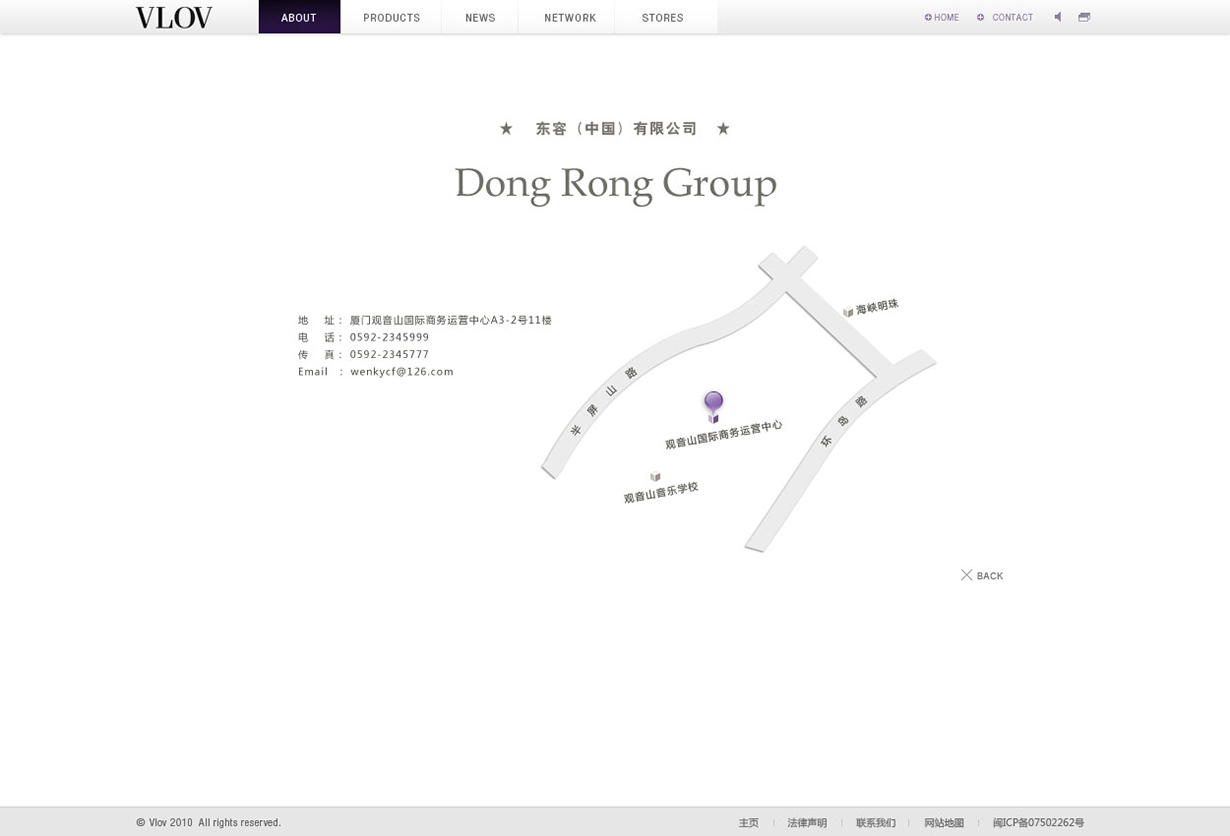The image size is (1230, 836).
Task: Click the gear icon beside HOME
Action: 928,17
